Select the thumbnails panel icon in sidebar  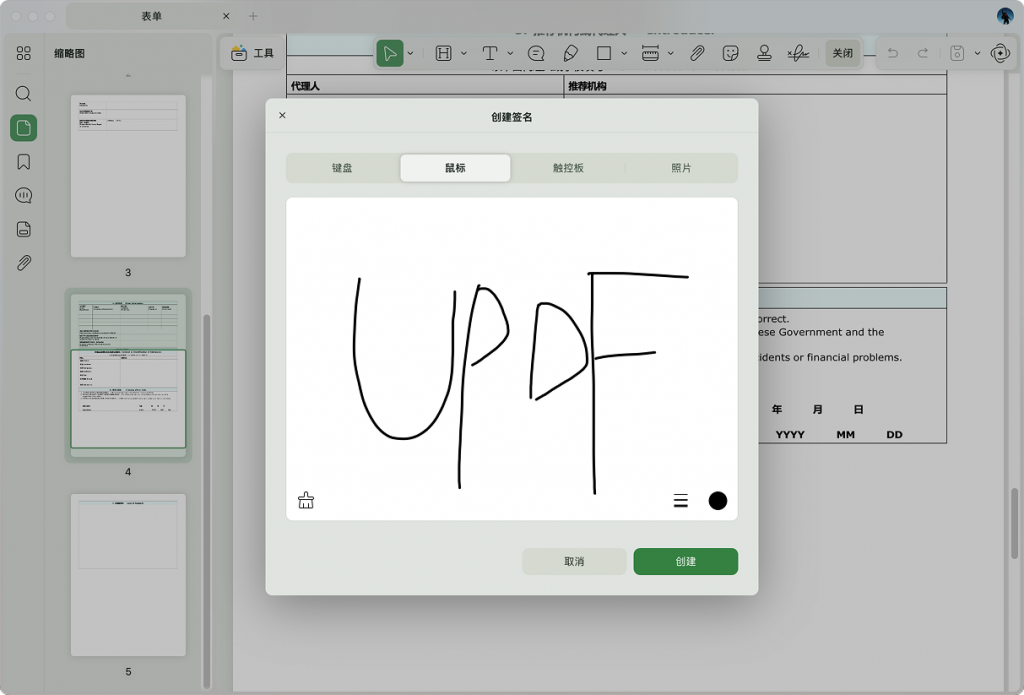24,127
